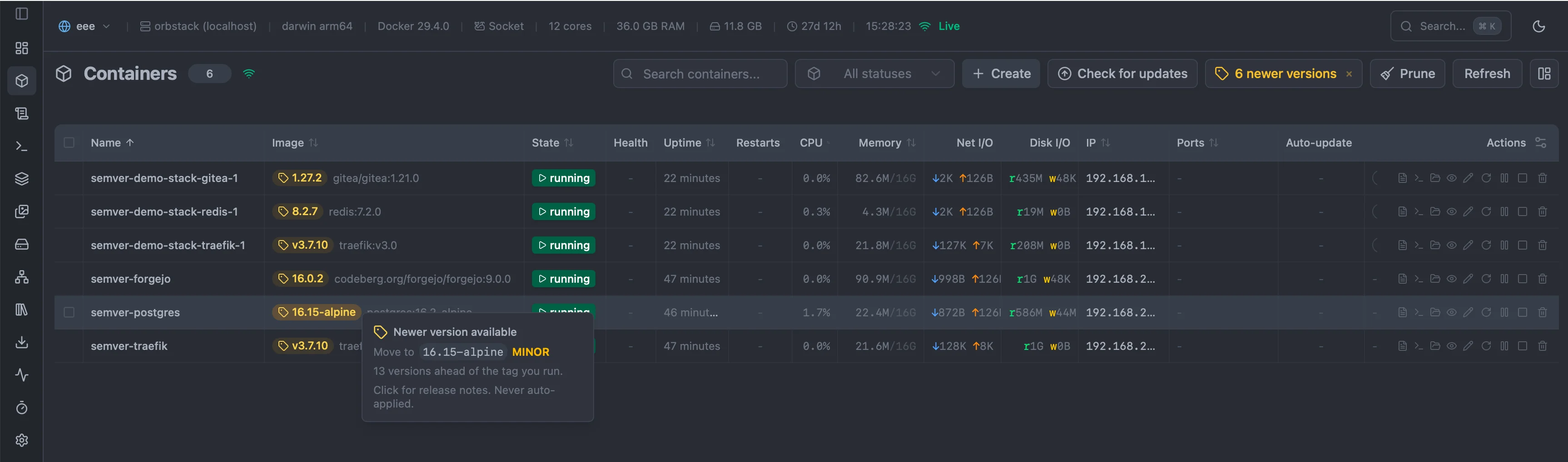Click the Live connection indicator

click(939, 26)
